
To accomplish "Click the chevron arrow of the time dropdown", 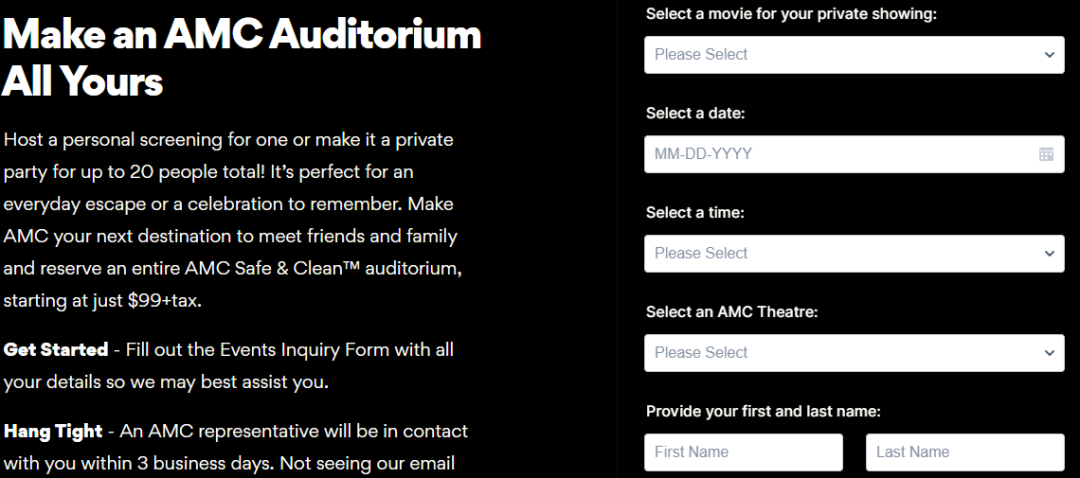I will click(1049, 253).
